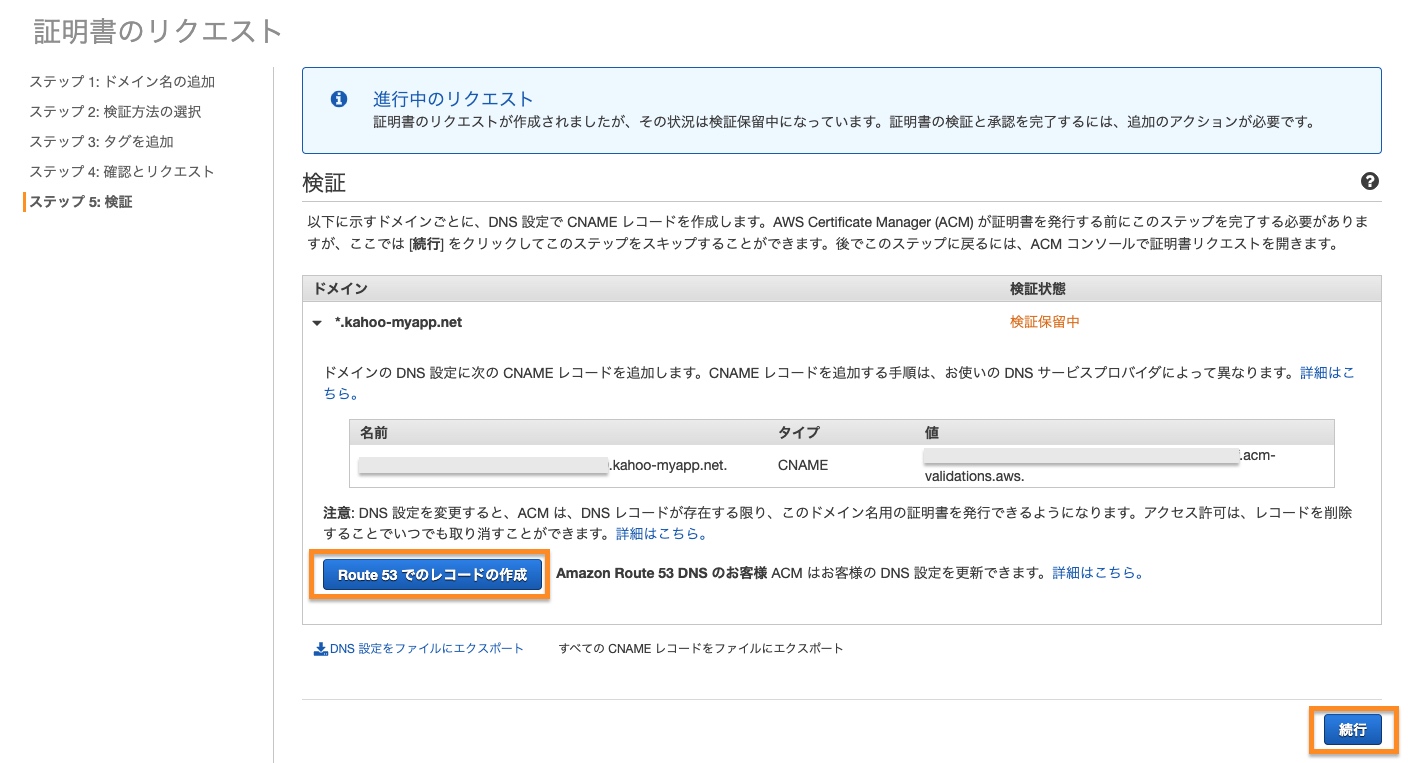Click the 名前 column header in the CNAME table

(373, 432)
